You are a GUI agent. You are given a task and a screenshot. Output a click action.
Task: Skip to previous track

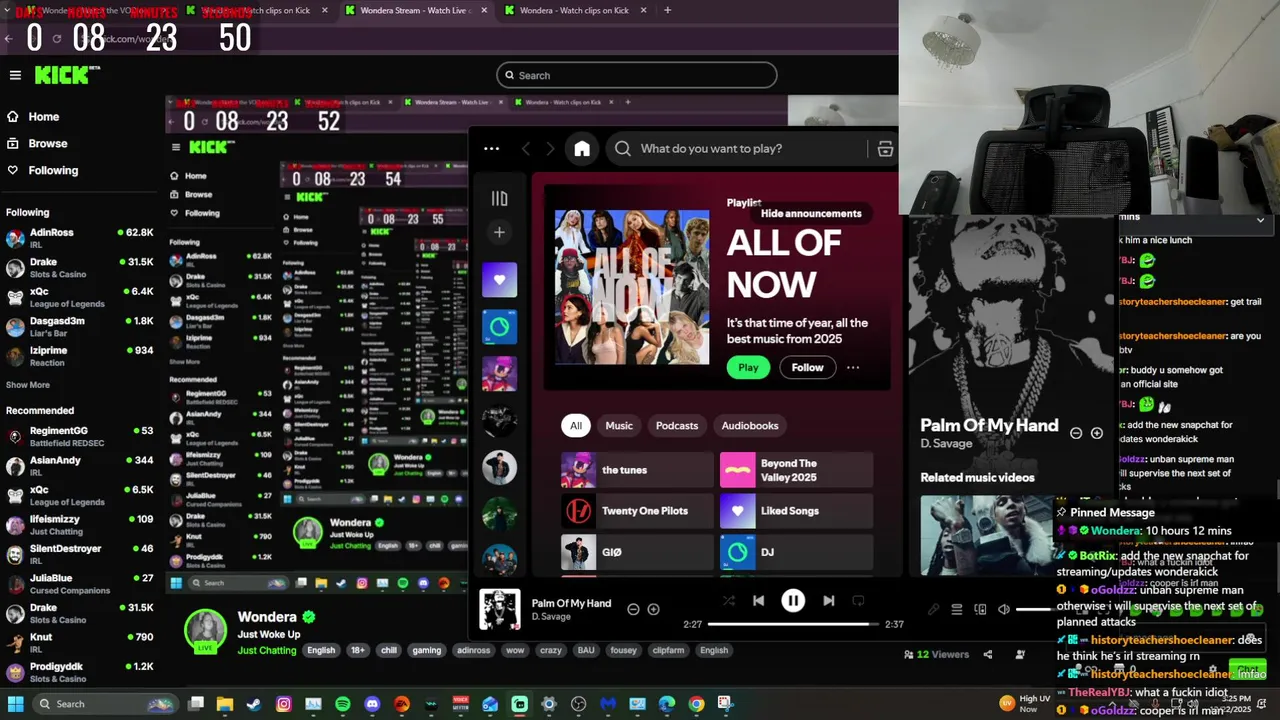(x=758, y=601)
